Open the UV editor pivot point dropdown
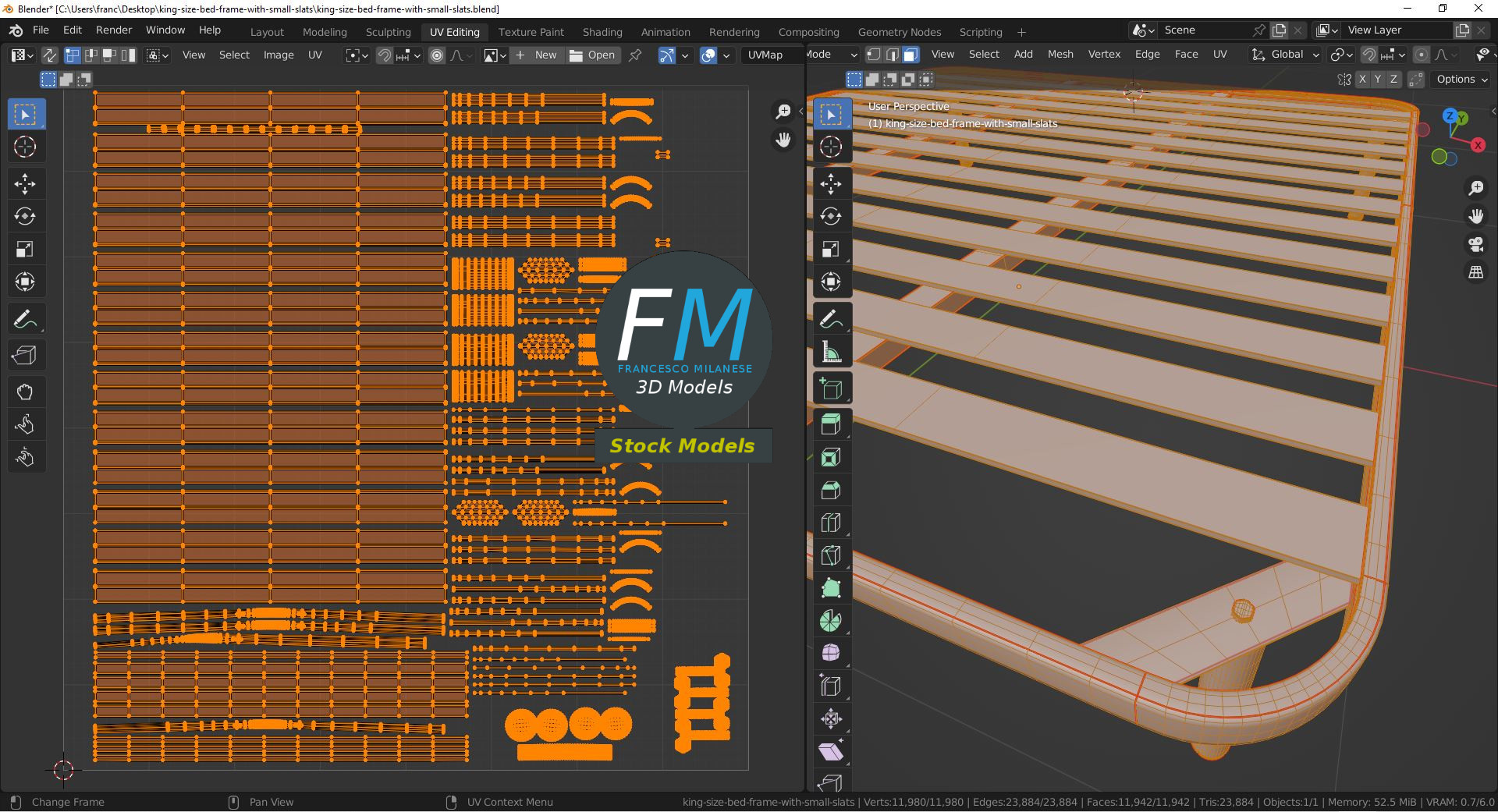Image resolution: width=1498 pixels, height=812 pixels. pyautogui.click(x=357, y=55)
